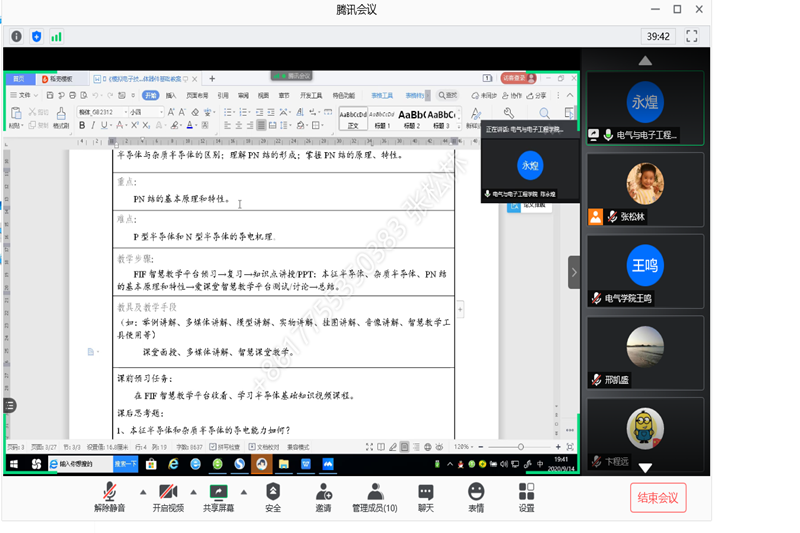
Task: Open File Explorer in shared taskbar
Action: click(x=284, y=464)
